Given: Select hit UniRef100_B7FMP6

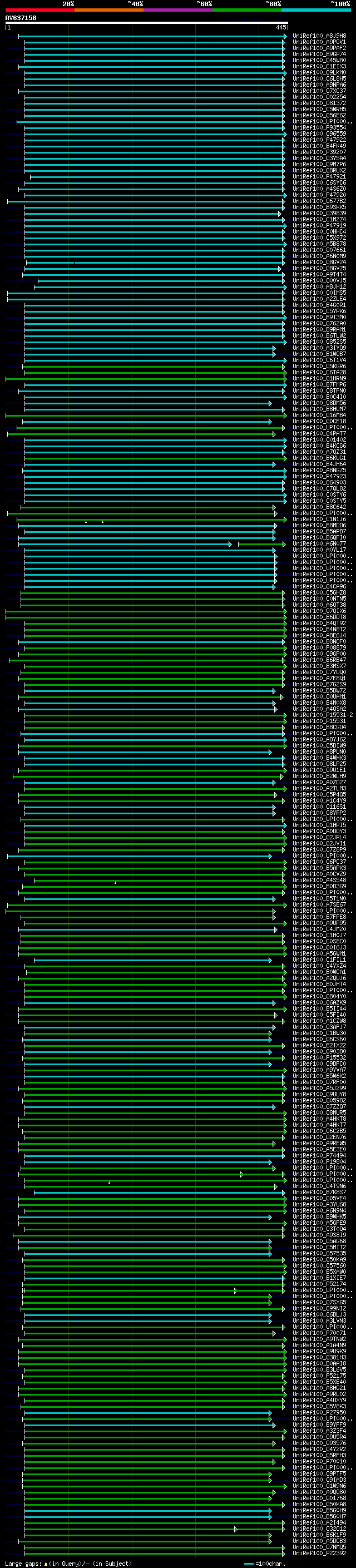Looking at the screenshot, I should 319,385.
